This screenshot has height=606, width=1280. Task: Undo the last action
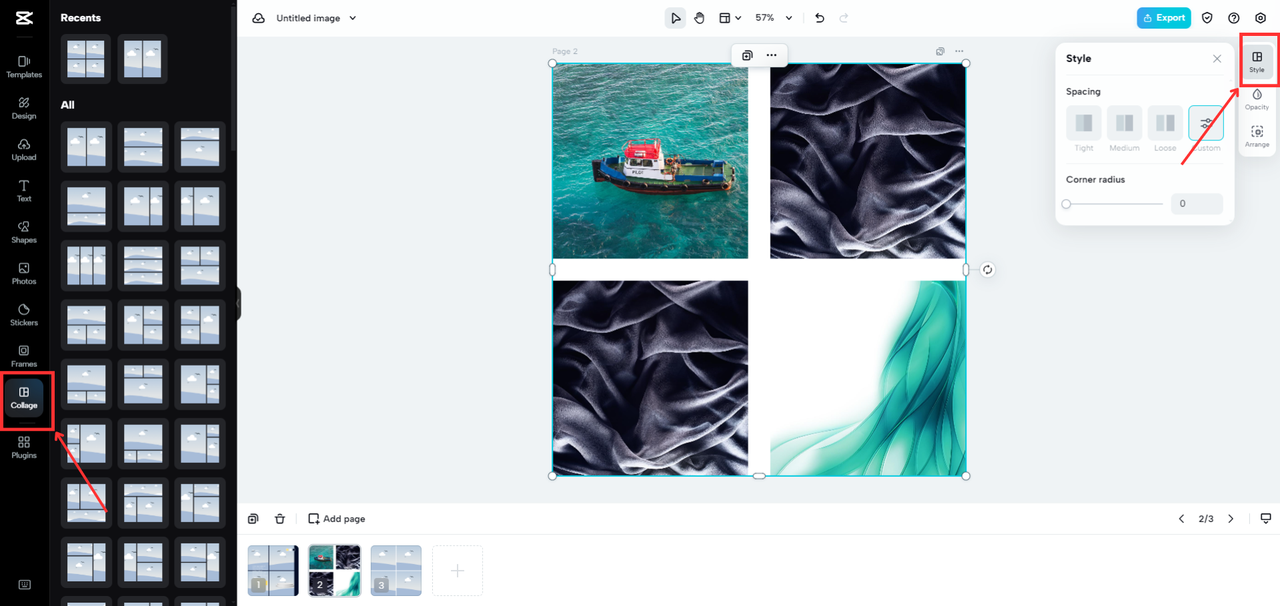[820, 18]
